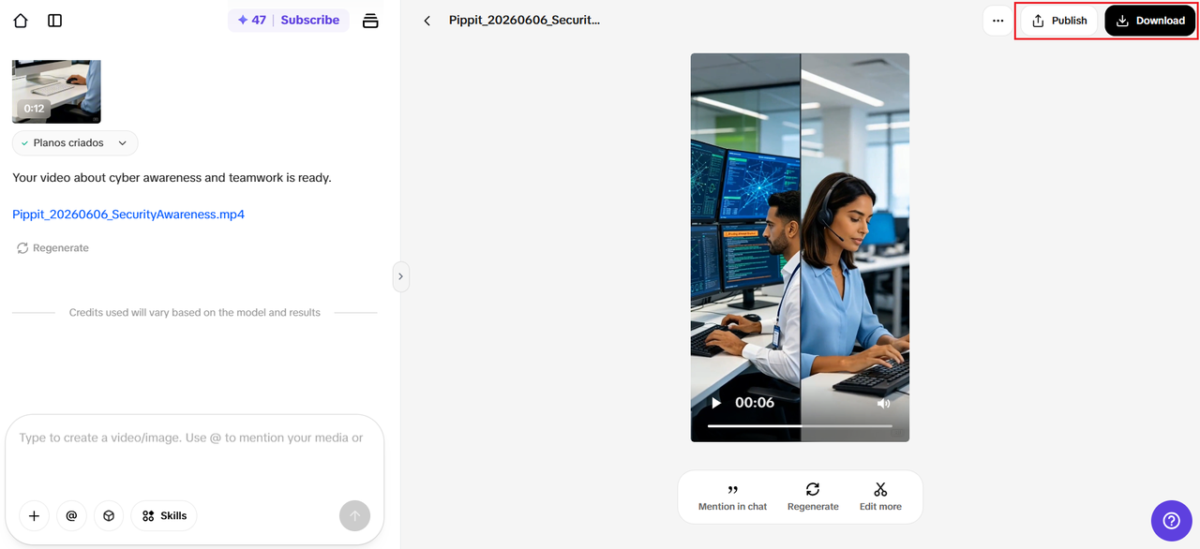Click the Publish button
Viewport: 1200px width, 549px height.
(1059, 20)
